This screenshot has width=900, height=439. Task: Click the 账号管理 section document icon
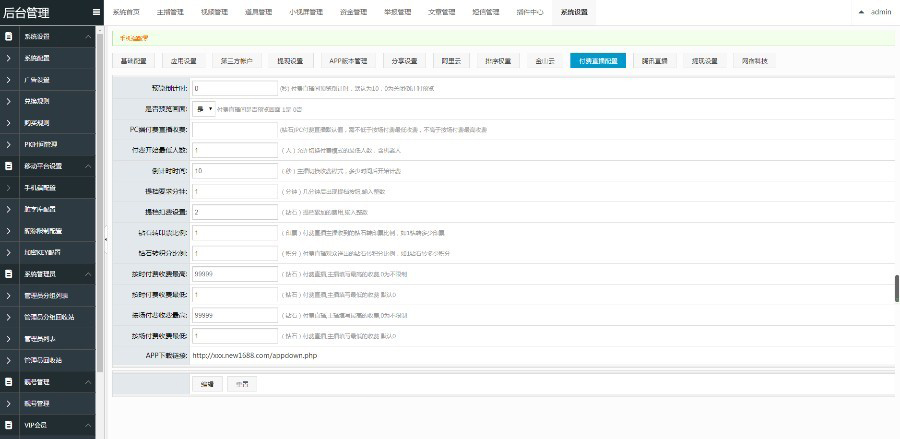click(x=9, y=382)
